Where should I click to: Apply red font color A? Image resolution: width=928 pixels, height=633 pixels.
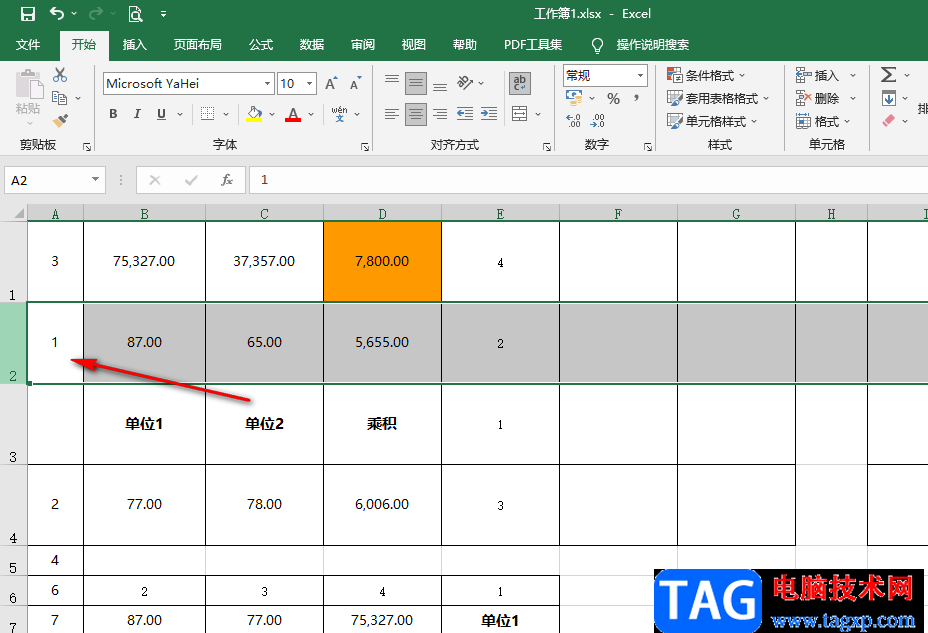coord(293,114)
